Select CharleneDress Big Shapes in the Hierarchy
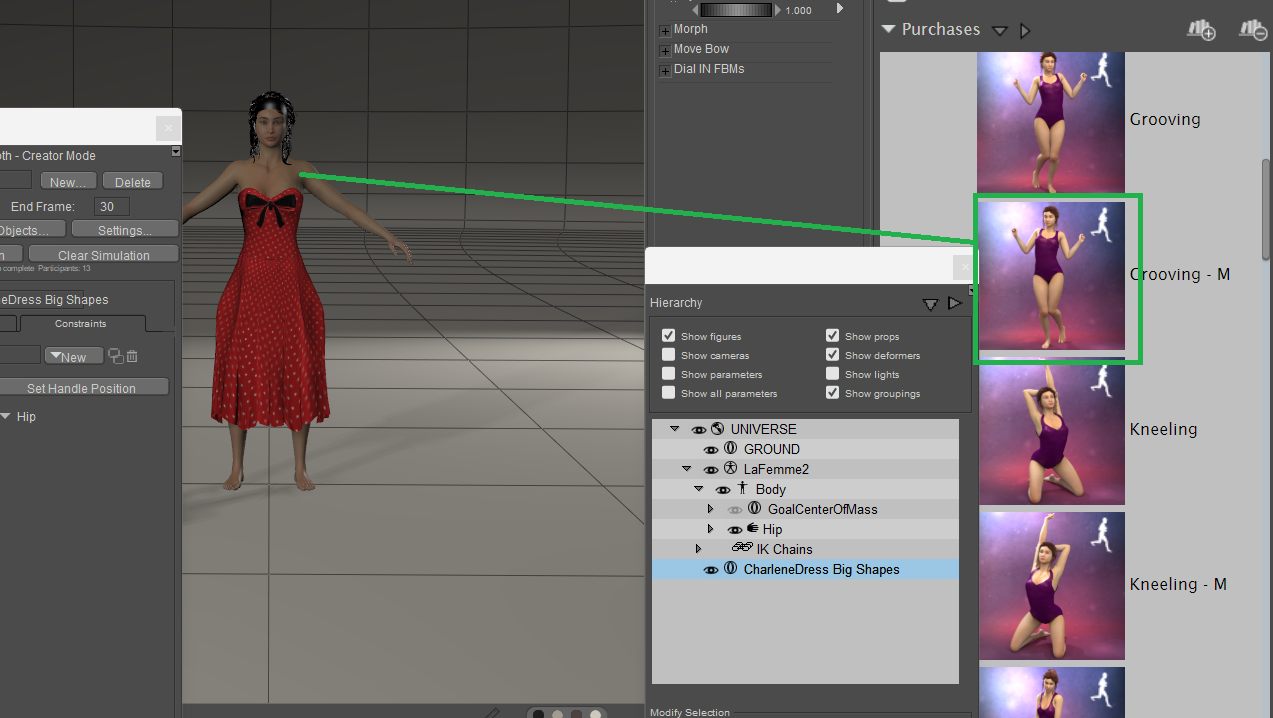1273x718 pixels. pos(821,569)
